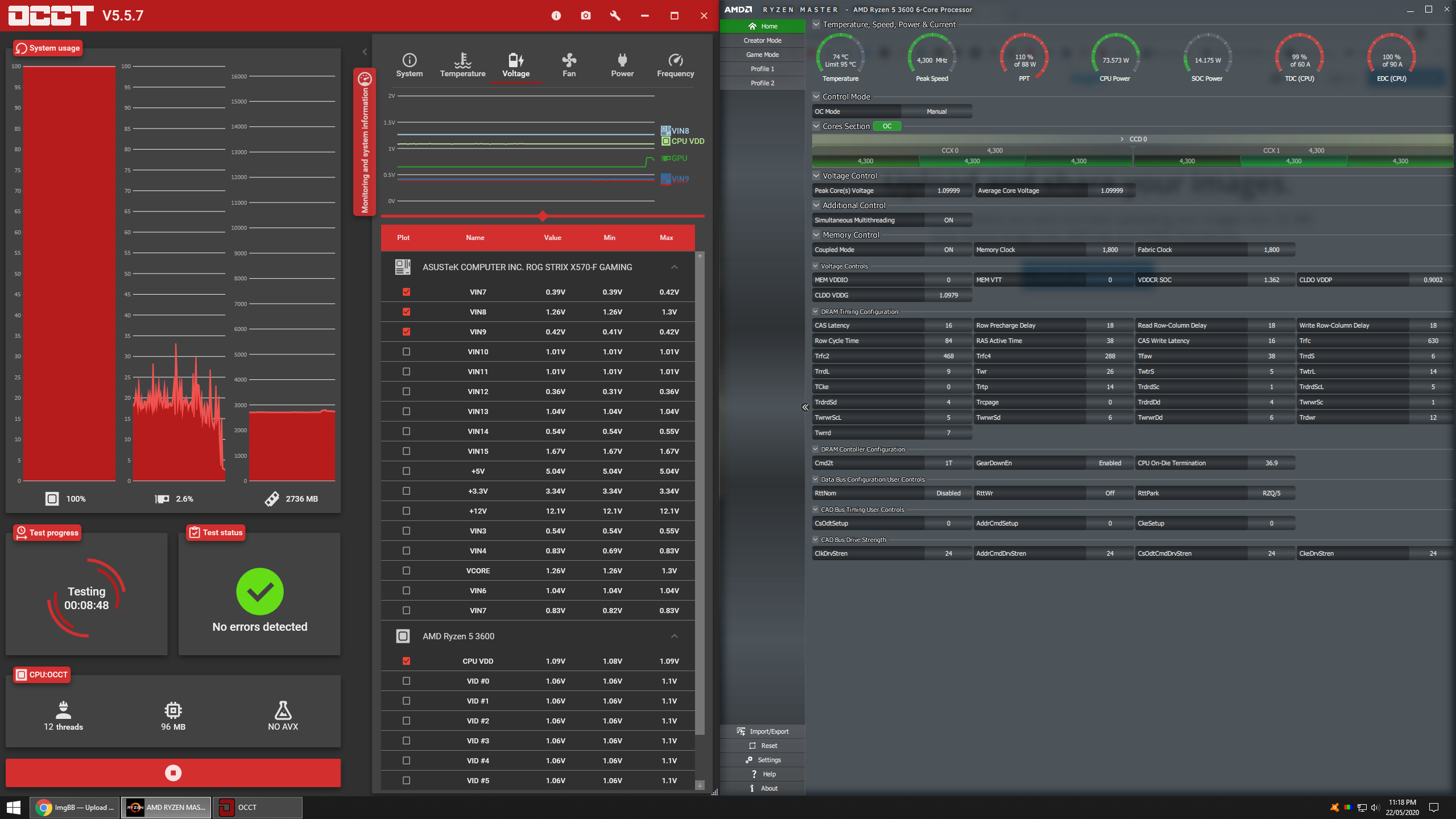Open Ryzen Master Help
This screenshot has height=819, width=1456.
(x=763, y=774)
